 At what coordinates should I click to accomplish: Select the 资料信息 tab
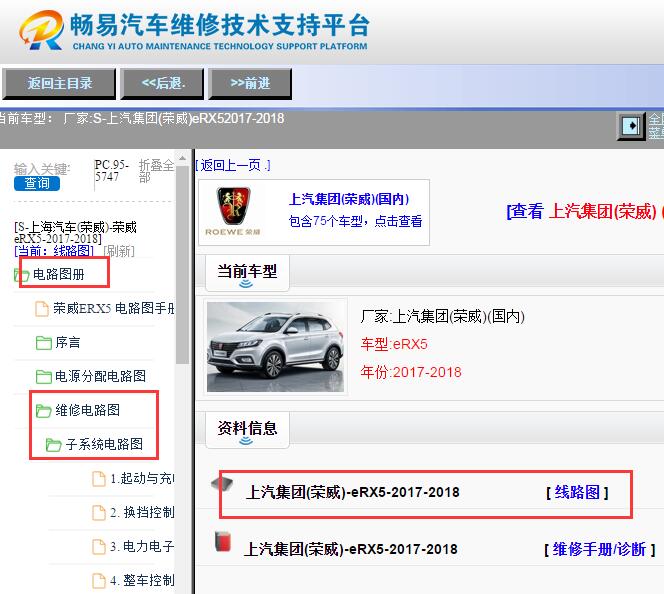(x=247, y=430)
